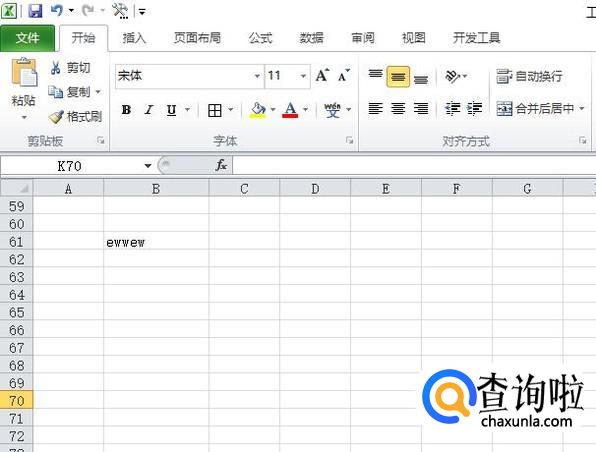Open the font size dropdown showing 11
Image resolution: width=596 pixels, height=452 pixels.
pyautogui.click(x=303, y=76)
